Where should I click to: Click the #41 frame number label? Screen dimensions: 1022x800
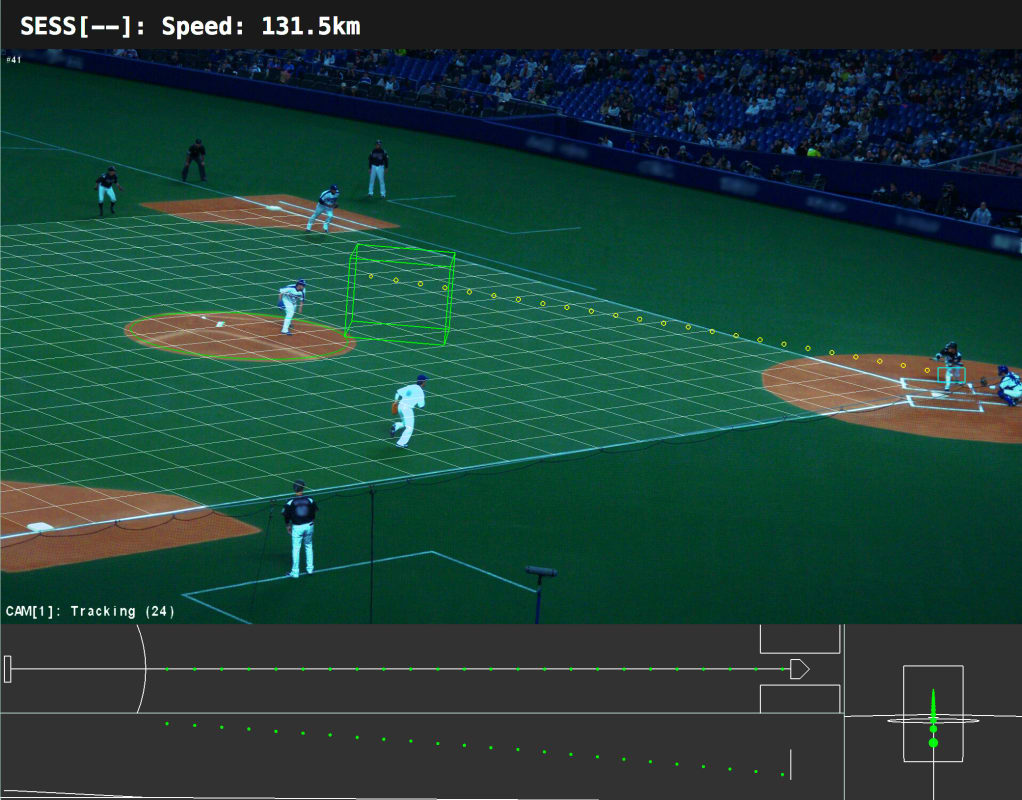[13, 61]
